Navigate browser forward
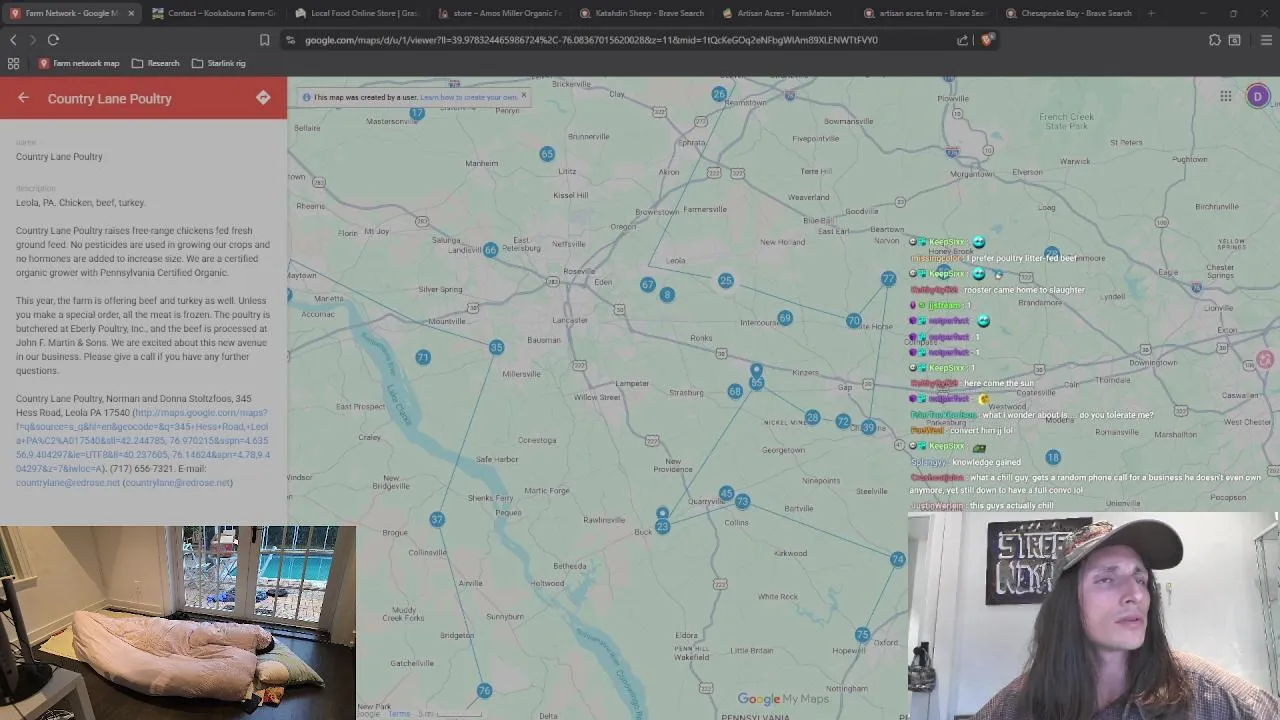 click(32, 40)
